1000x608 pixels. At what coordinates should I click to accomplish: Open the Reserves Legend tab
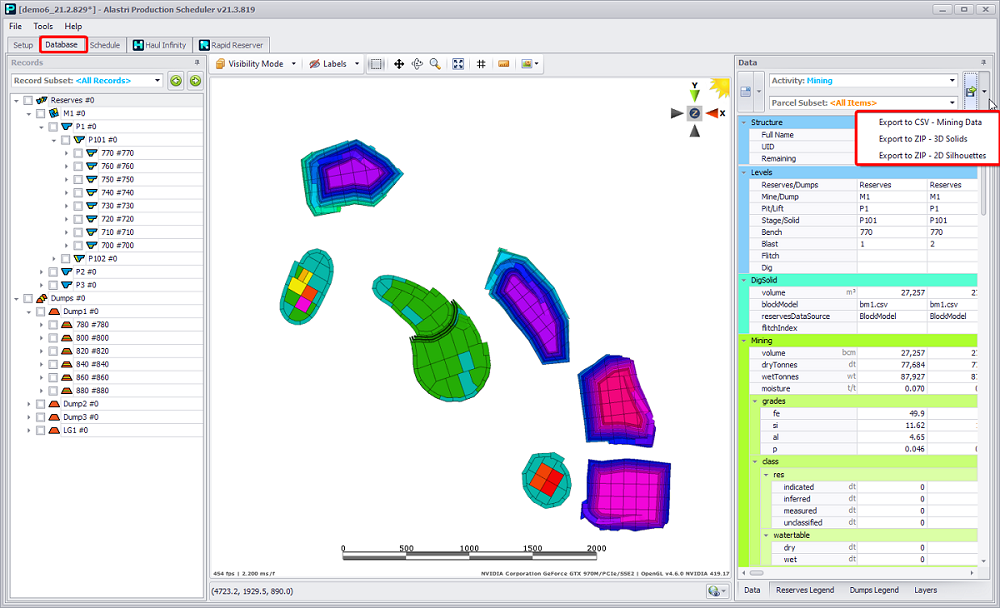tap(804, 590)
